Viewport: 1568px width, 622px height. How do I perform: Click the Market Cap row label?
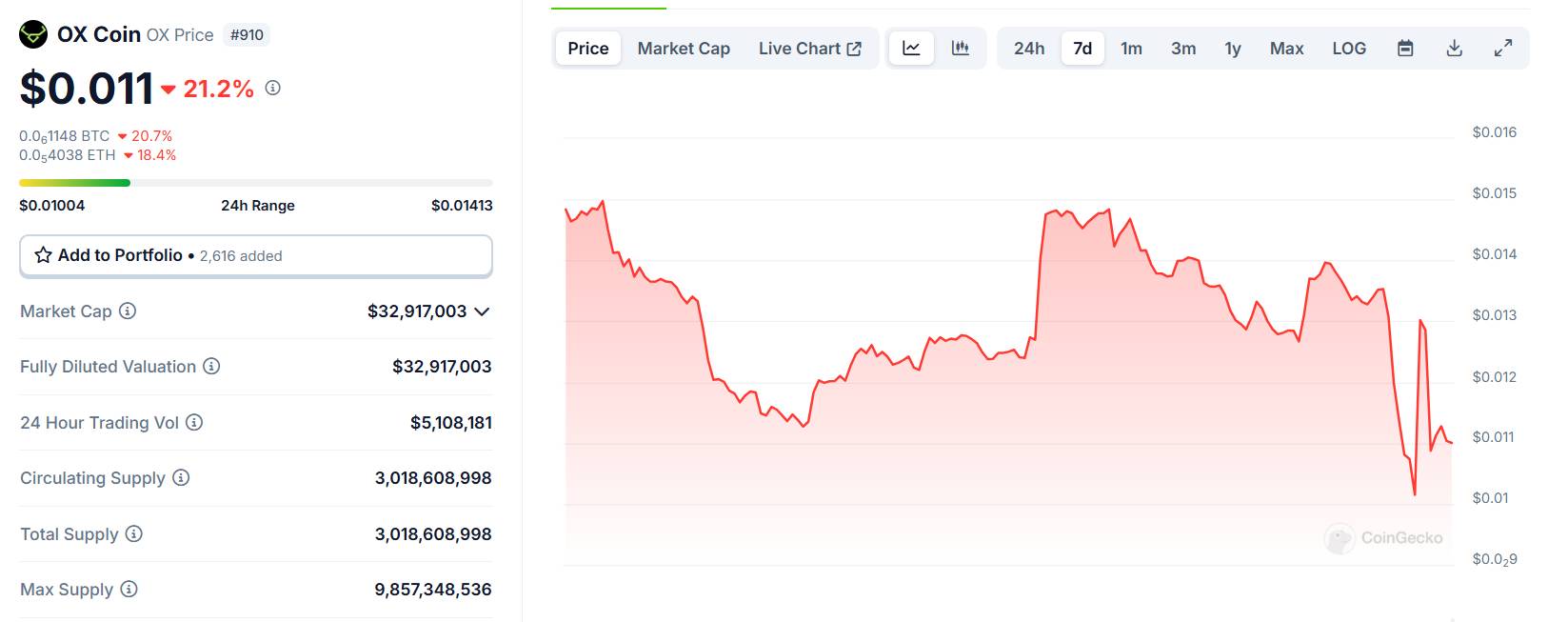(66, 311)
